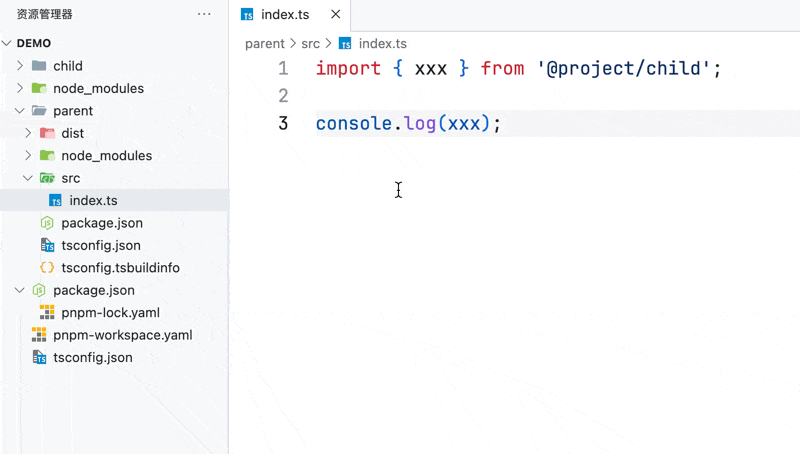This screenshot has width=800, height=454.
Task: Collapse the parent folder chevron
Action: (20, 111)
